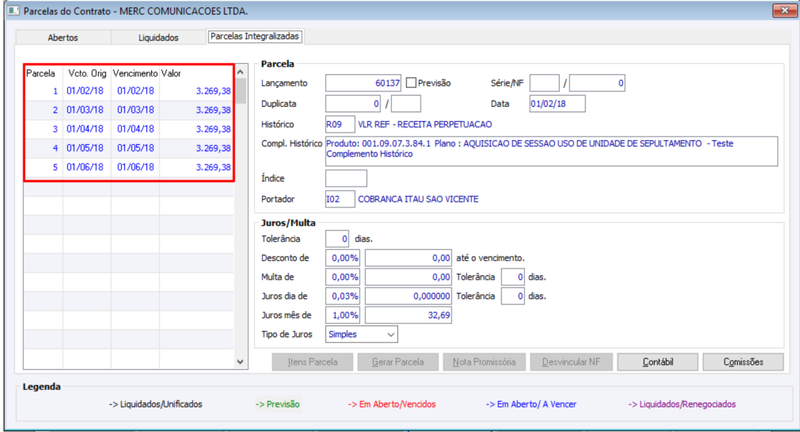Click the parcelas list scrollbar thumb
Image resolution: width=800 pixels, height=432 pixels.
coord(240,91)
